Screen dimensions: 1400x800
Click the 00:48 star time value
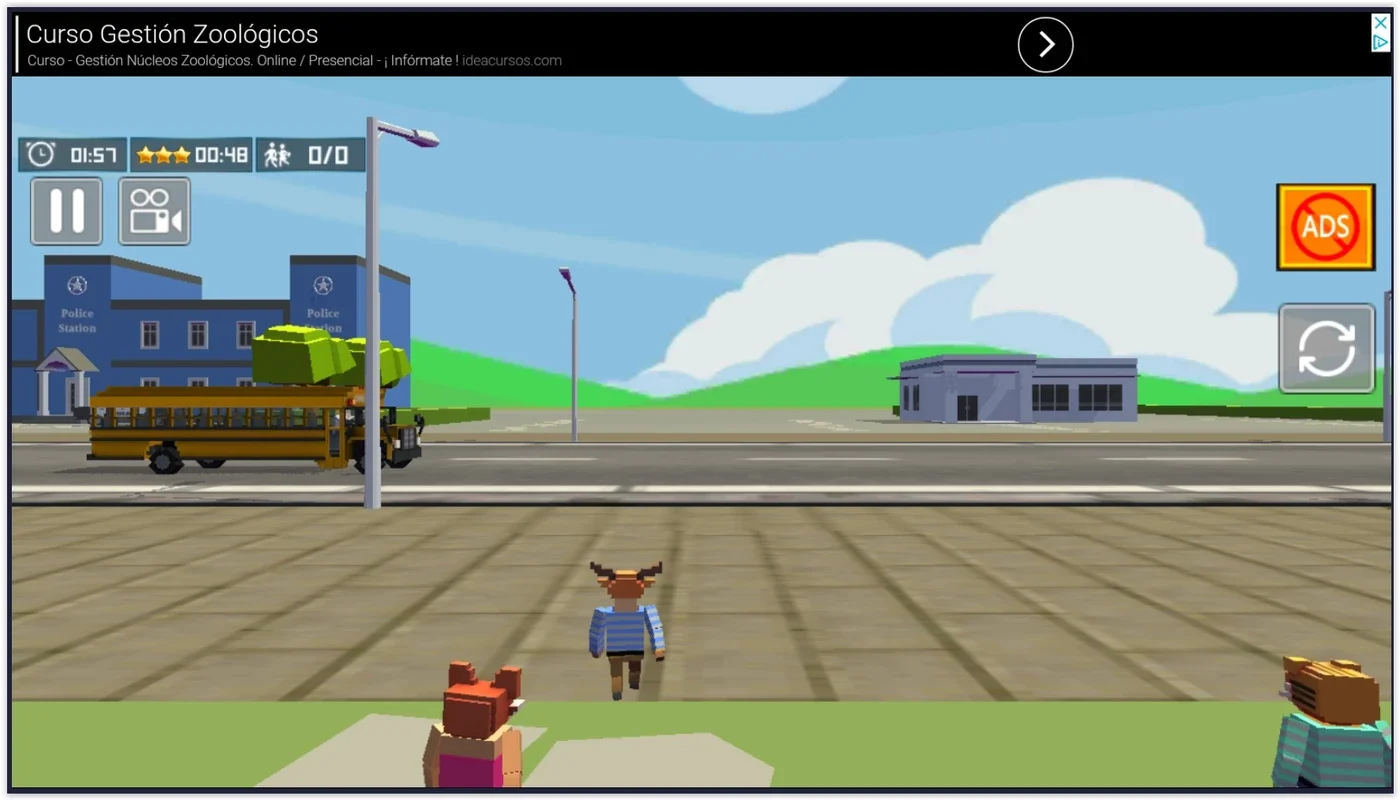tap(221, 155)
